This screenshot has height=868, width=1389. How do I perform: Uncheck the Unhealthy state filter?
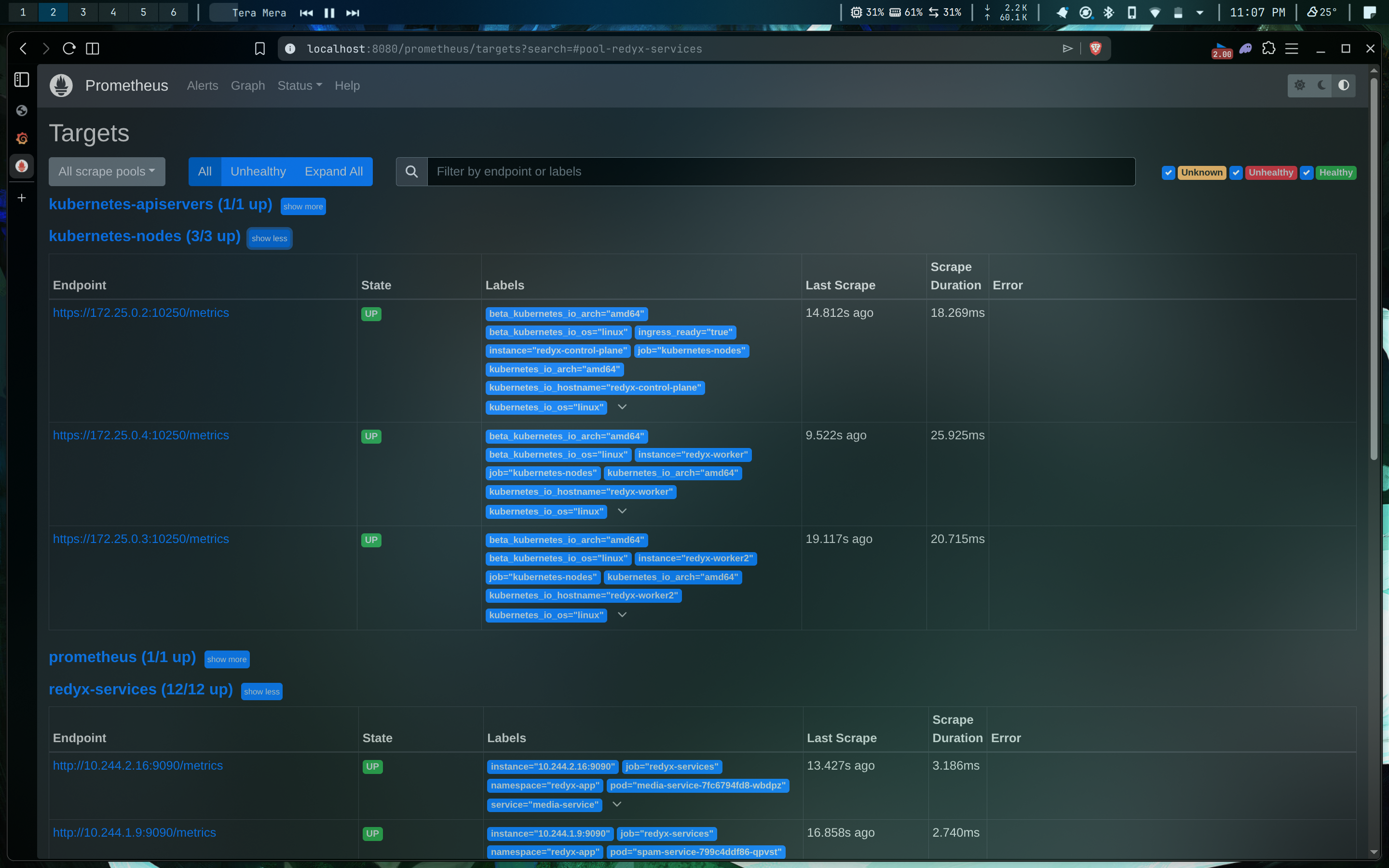[1236, 173]
